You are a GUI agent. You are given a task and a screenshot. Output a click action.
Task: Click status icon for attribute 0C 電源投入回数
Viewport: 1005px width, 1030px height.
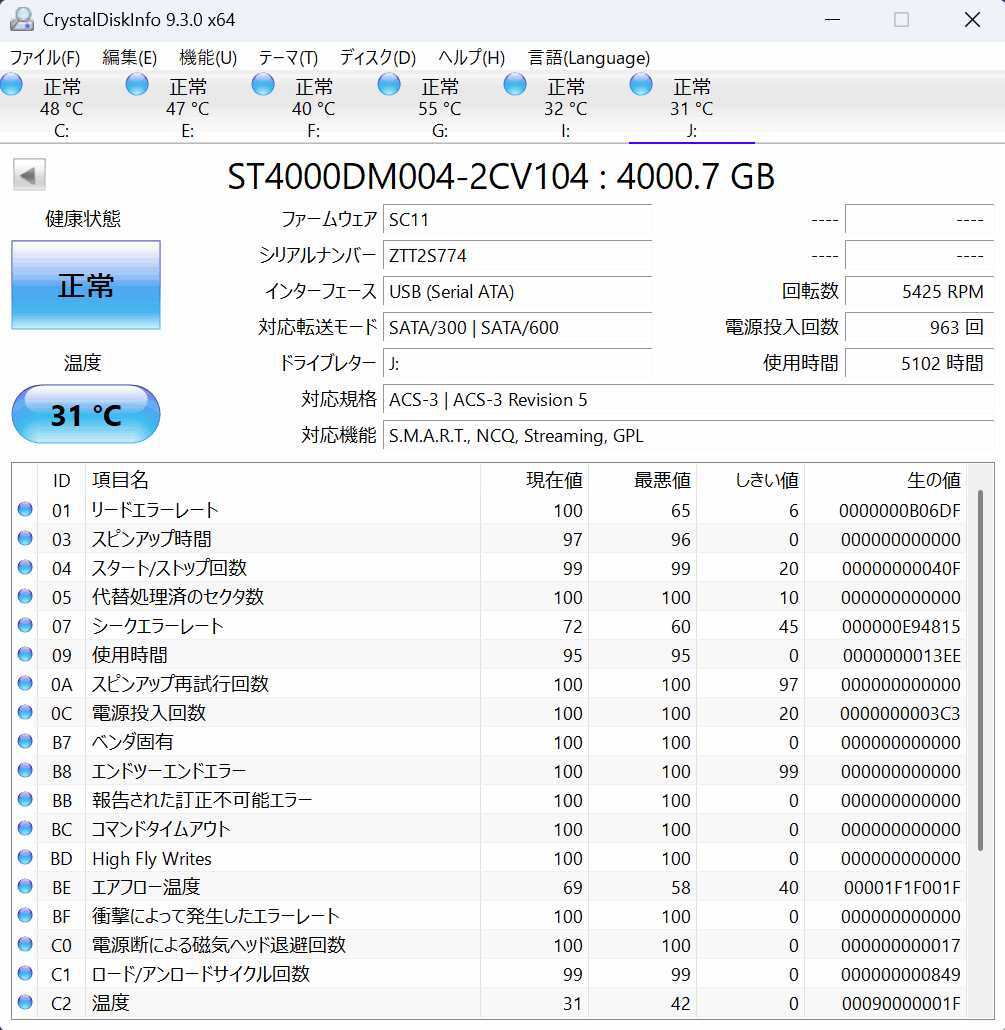click(x=25, y=712)
